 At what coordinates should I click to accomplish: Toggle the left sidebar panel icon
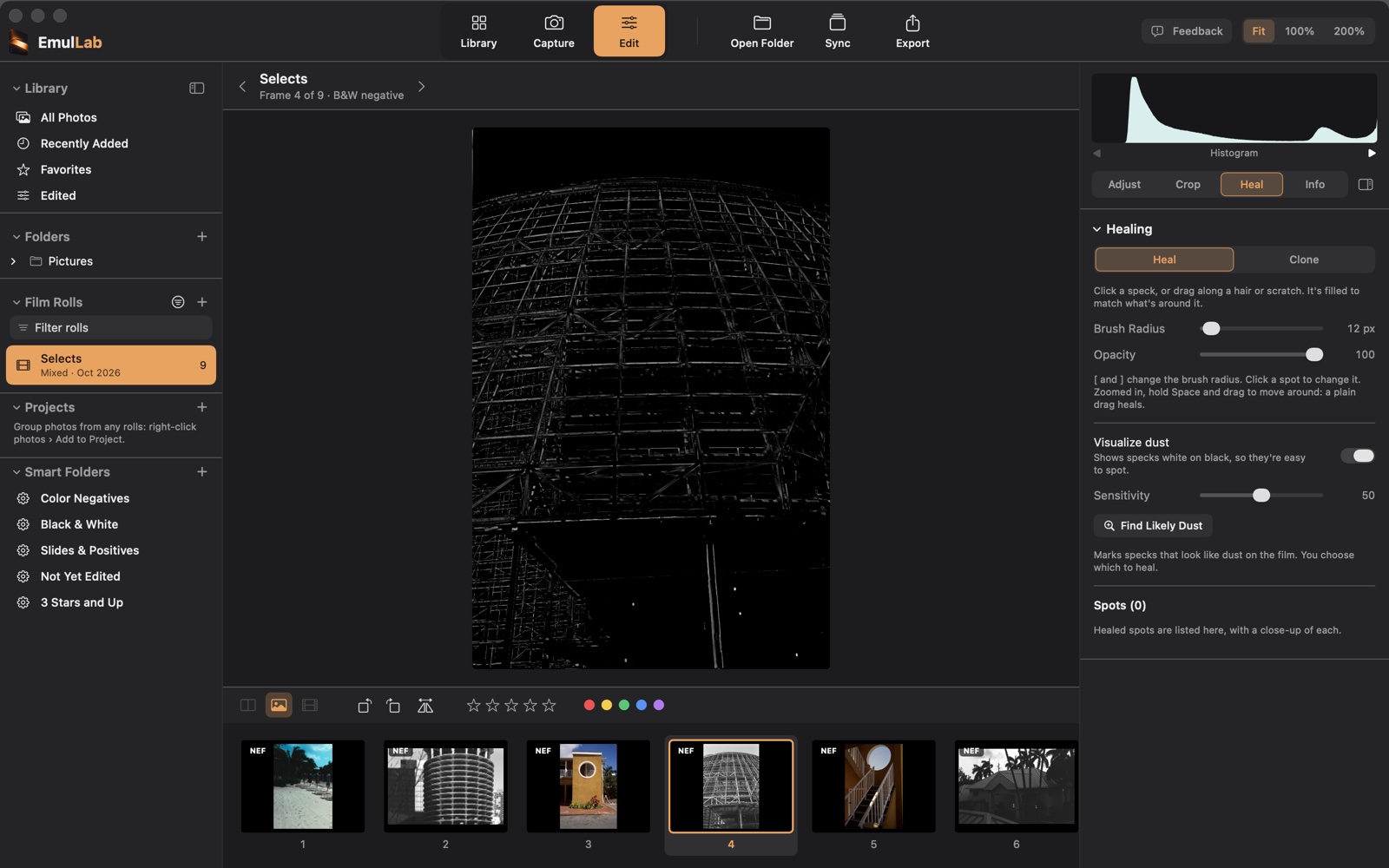[197, 89]
